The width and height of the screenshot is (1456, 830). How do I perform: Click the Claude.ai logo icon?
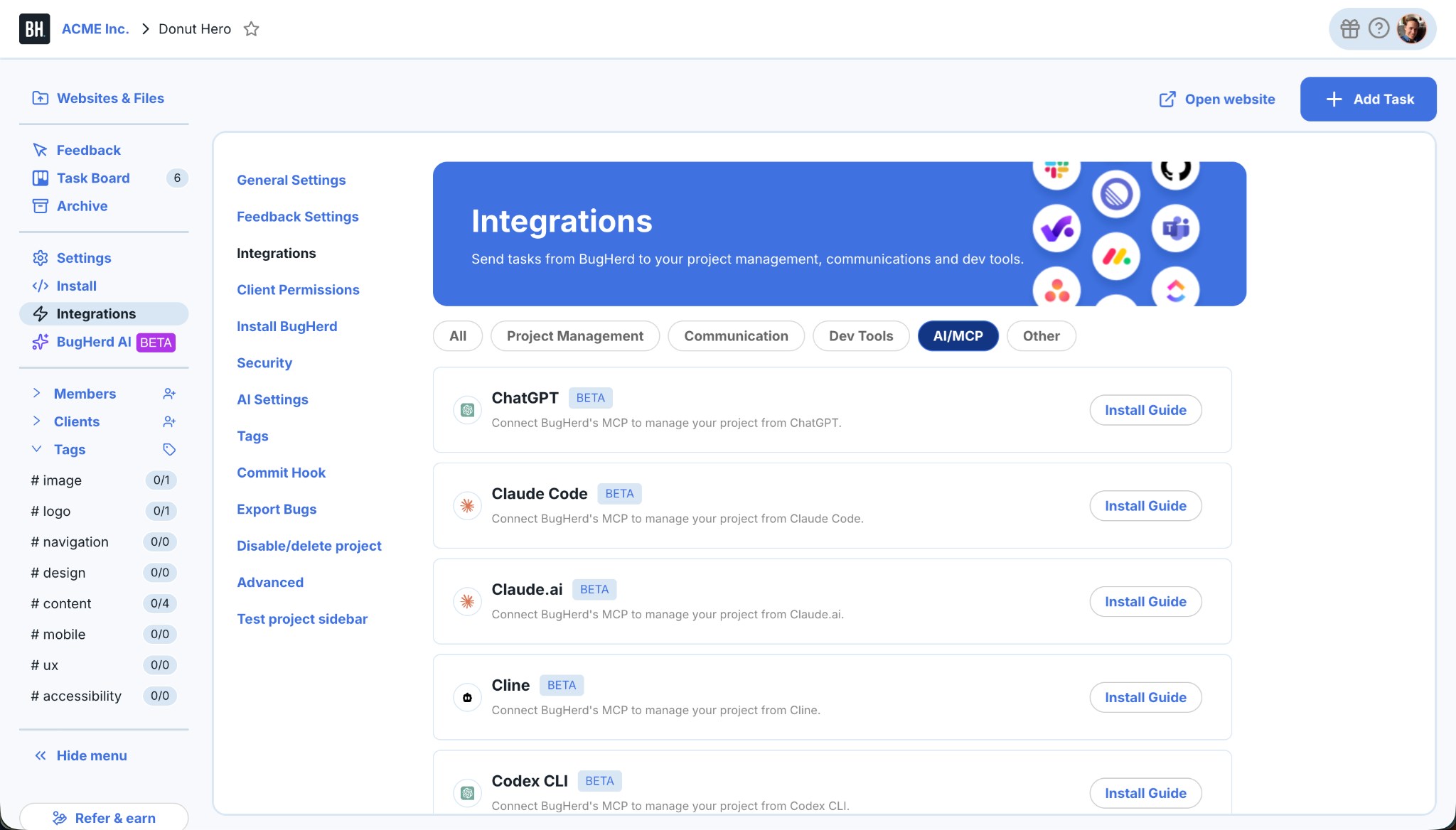[x=467, y=602]
